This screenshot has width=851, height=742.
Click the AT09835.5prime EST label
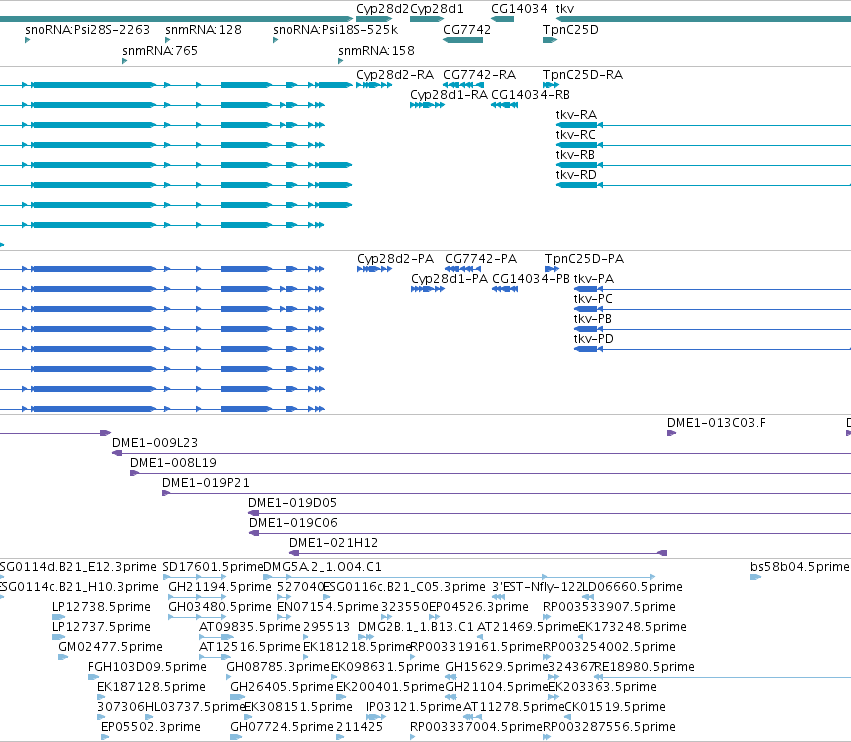[x=250, y=627]
